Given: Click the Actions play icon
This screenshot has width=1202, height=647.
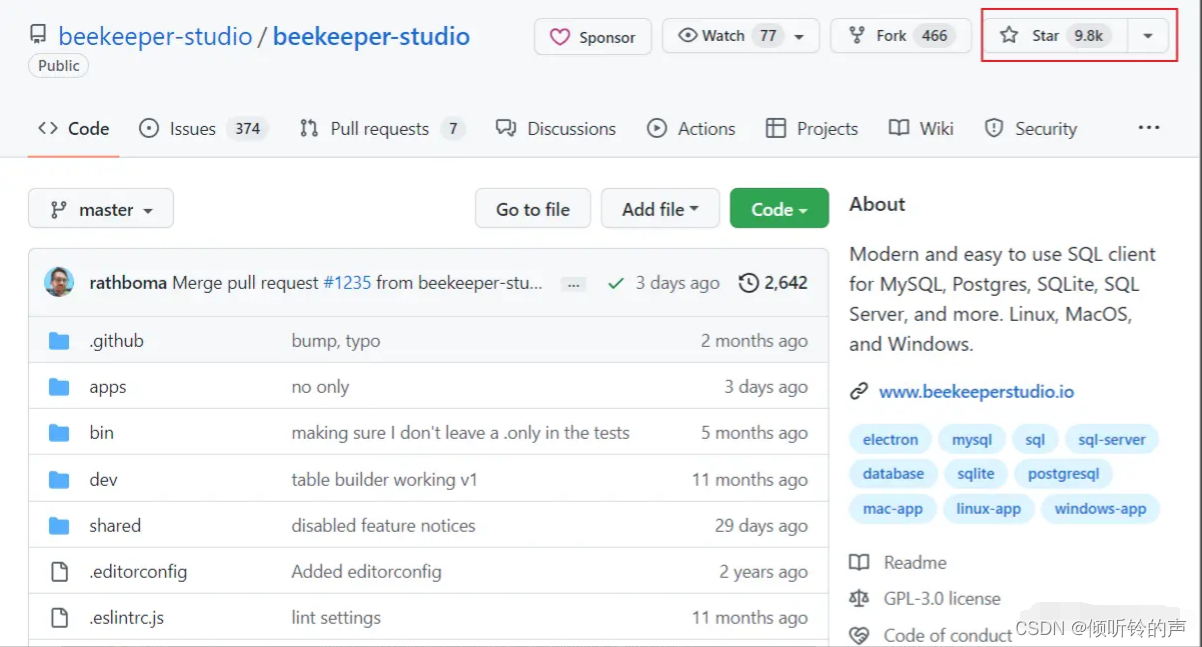Looking at the screenshot, I should 657,128.
